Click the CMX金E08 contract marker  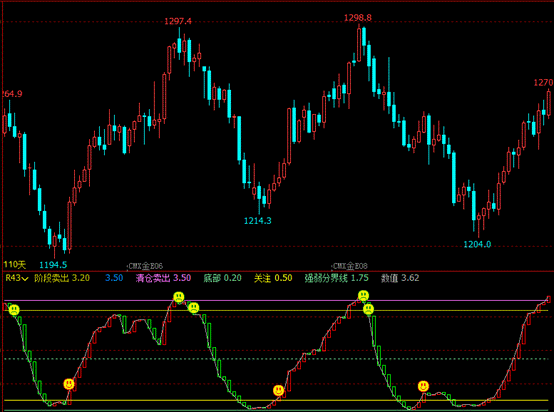pos(350,266)
